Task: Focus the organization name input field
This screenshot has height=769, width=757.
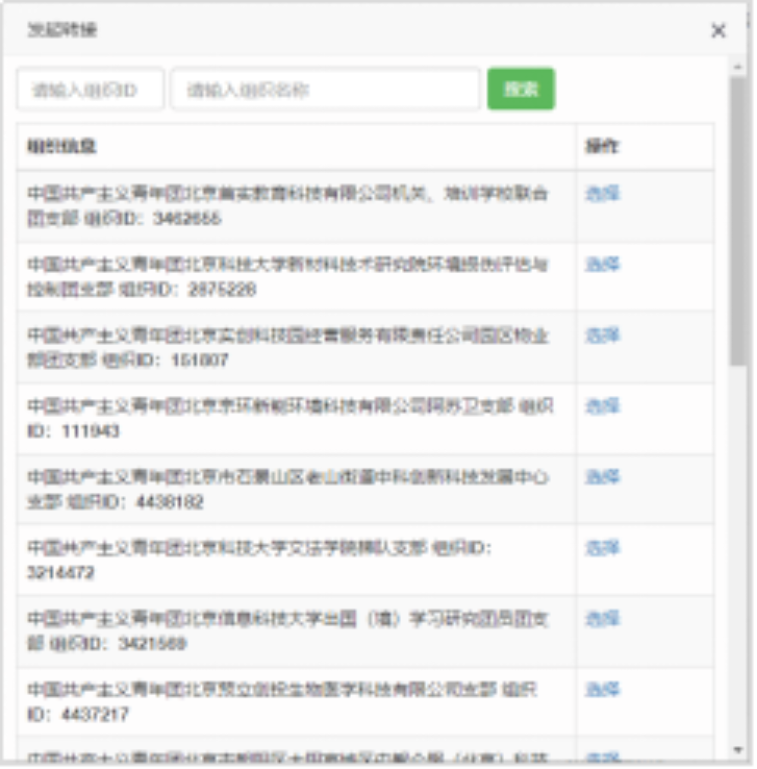Action: tap(325, 90)
